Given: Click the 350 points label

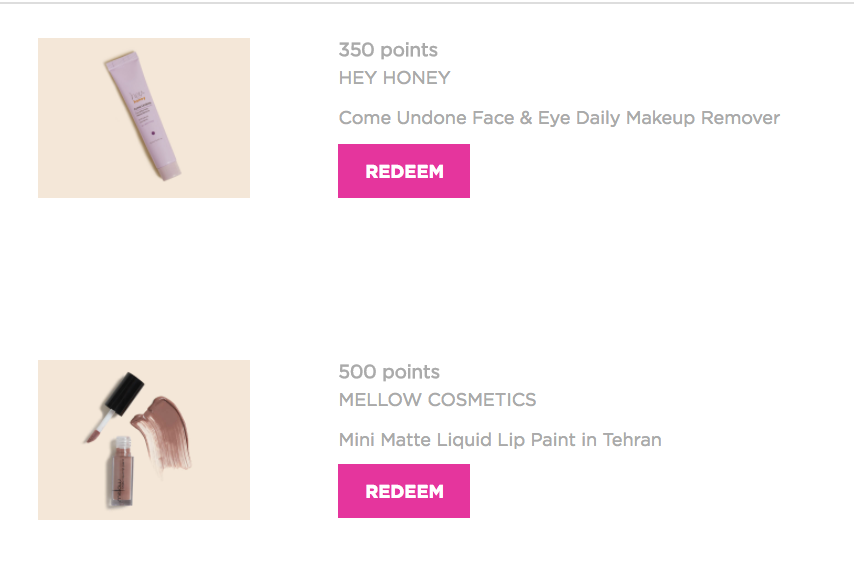Looking at the screenshot, I should (388, 50).
